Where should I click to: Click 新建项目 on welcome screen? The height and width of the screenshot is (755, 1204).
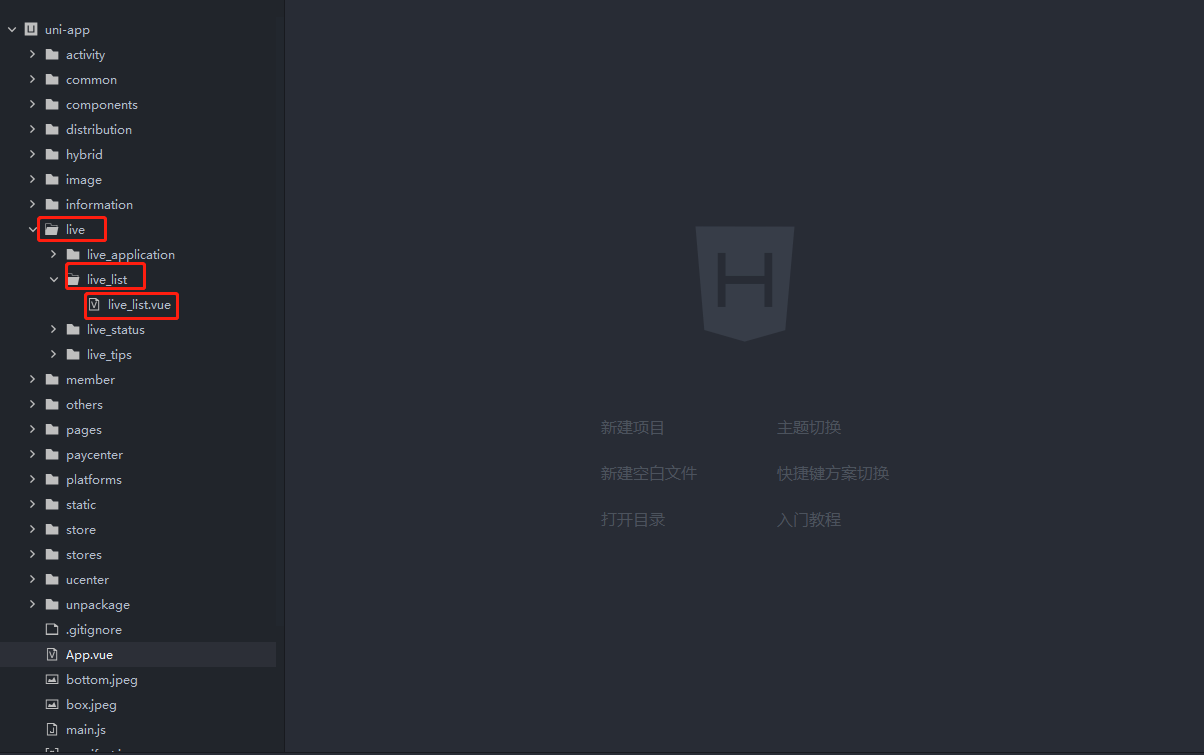click(x=633, y=428)
